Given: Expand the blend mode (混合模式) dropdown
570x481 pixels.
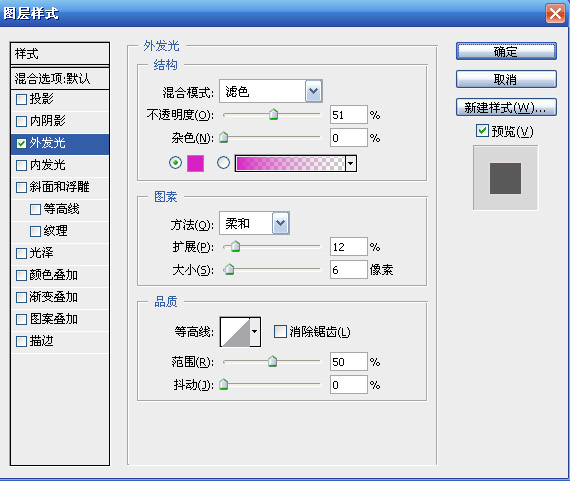Looking at the screenshot, I should [x=313, y=91].
